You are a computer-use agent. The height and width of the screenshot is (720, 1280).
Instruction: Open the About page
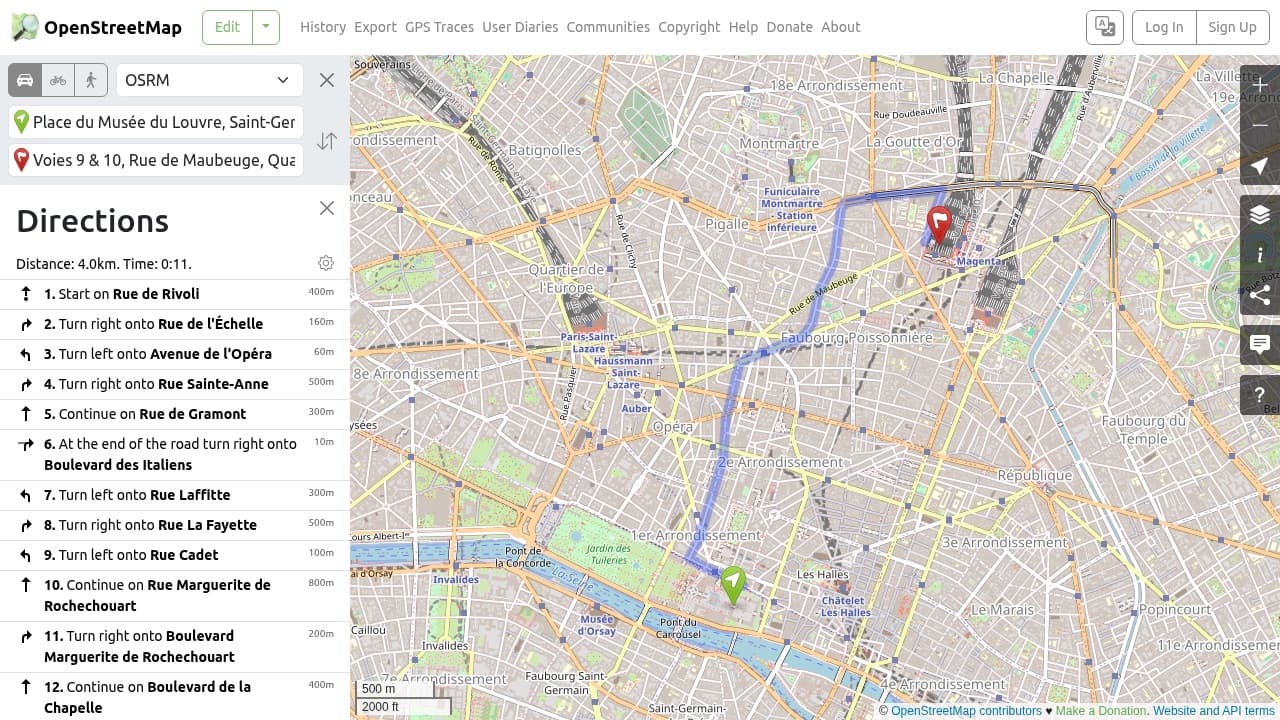(x=840, y=27)
